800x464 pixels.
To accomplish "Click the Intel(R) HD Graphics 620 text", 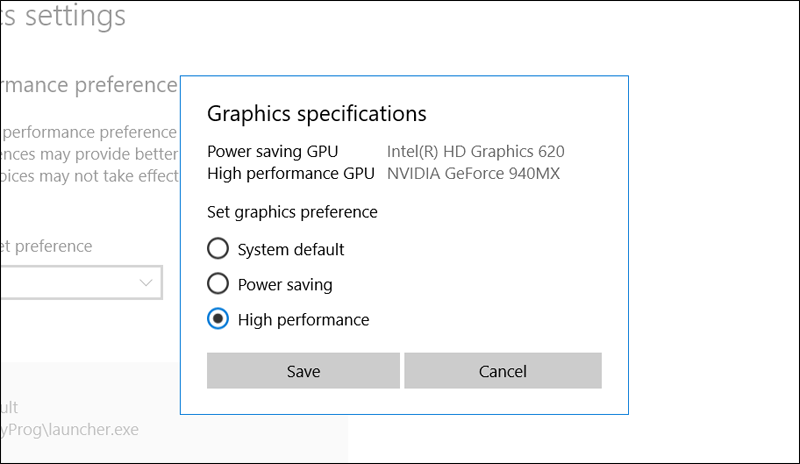I will tap(475, 152).
